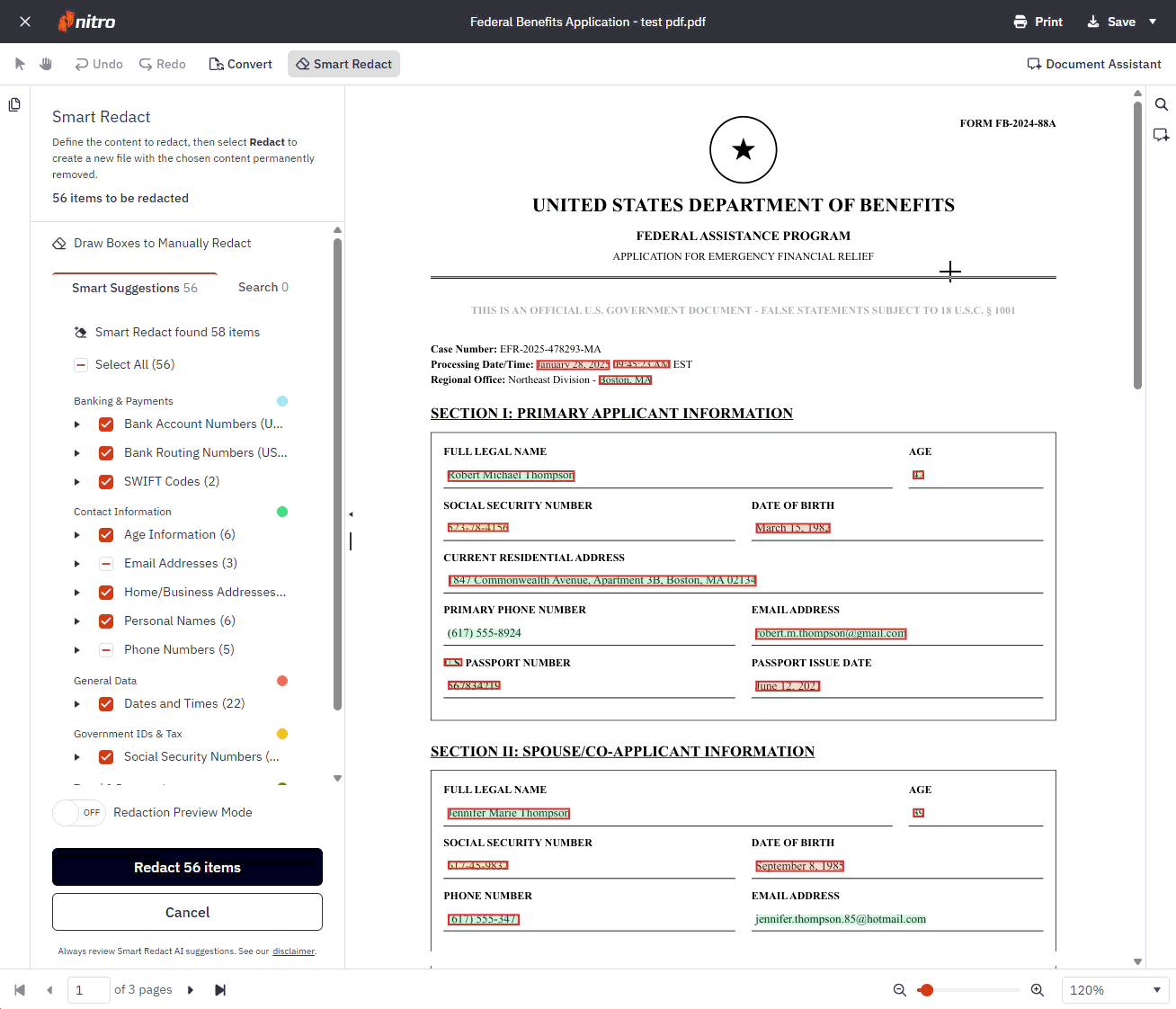Switch to the Search tab
The image size is (1176, 1009).
(x=263, y=288)
